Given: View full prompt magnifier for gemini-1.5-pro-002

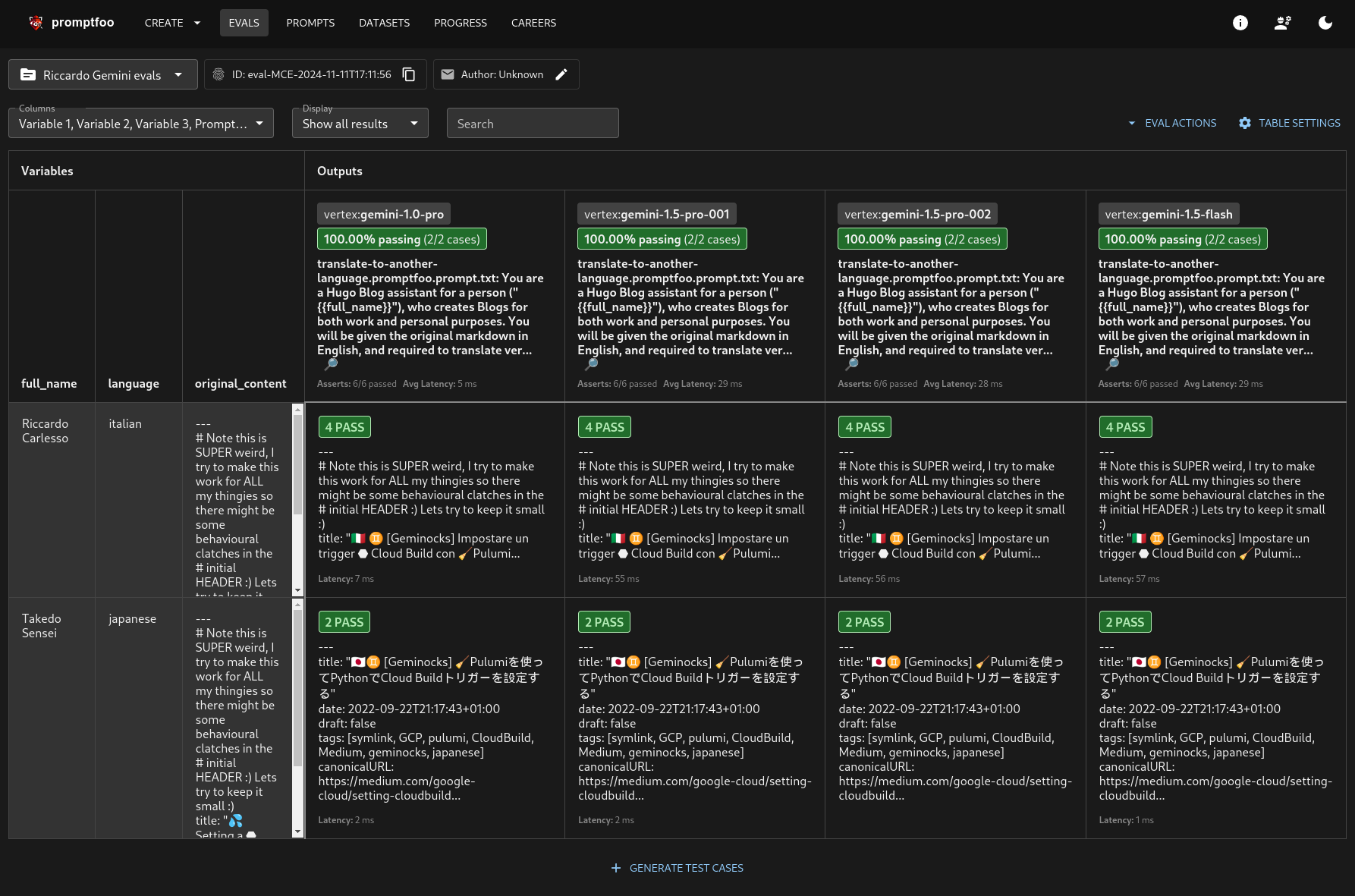Looking at the screenshot, I should [x=851, y=364].
